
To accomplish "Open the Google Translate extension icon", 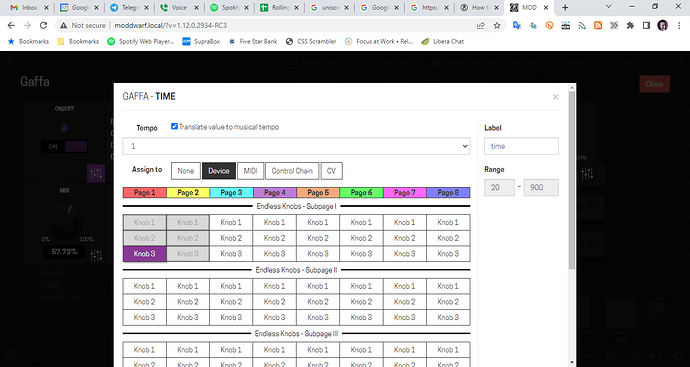I will pyautogui.click(x=517, y=26).
